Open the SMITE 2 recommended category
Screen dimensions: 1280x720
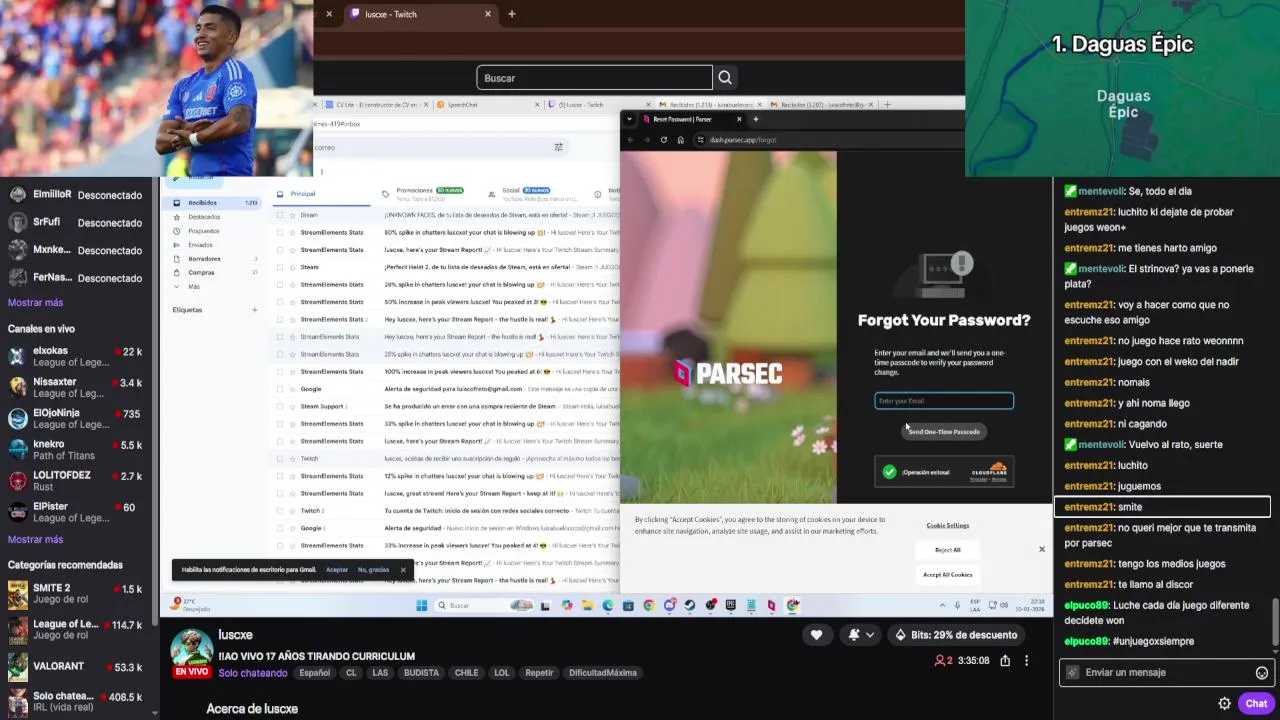click(x=78, y=594)
